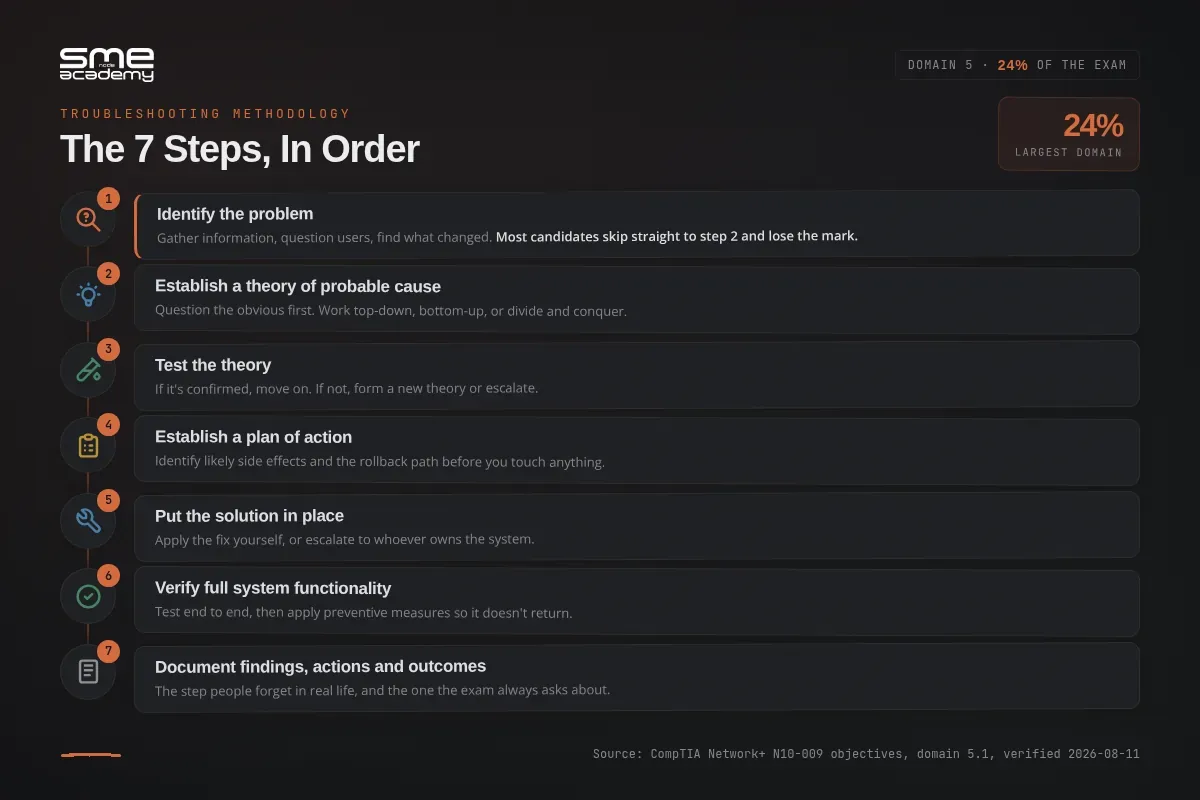Click the orange step 7 badge

point(108,651)
